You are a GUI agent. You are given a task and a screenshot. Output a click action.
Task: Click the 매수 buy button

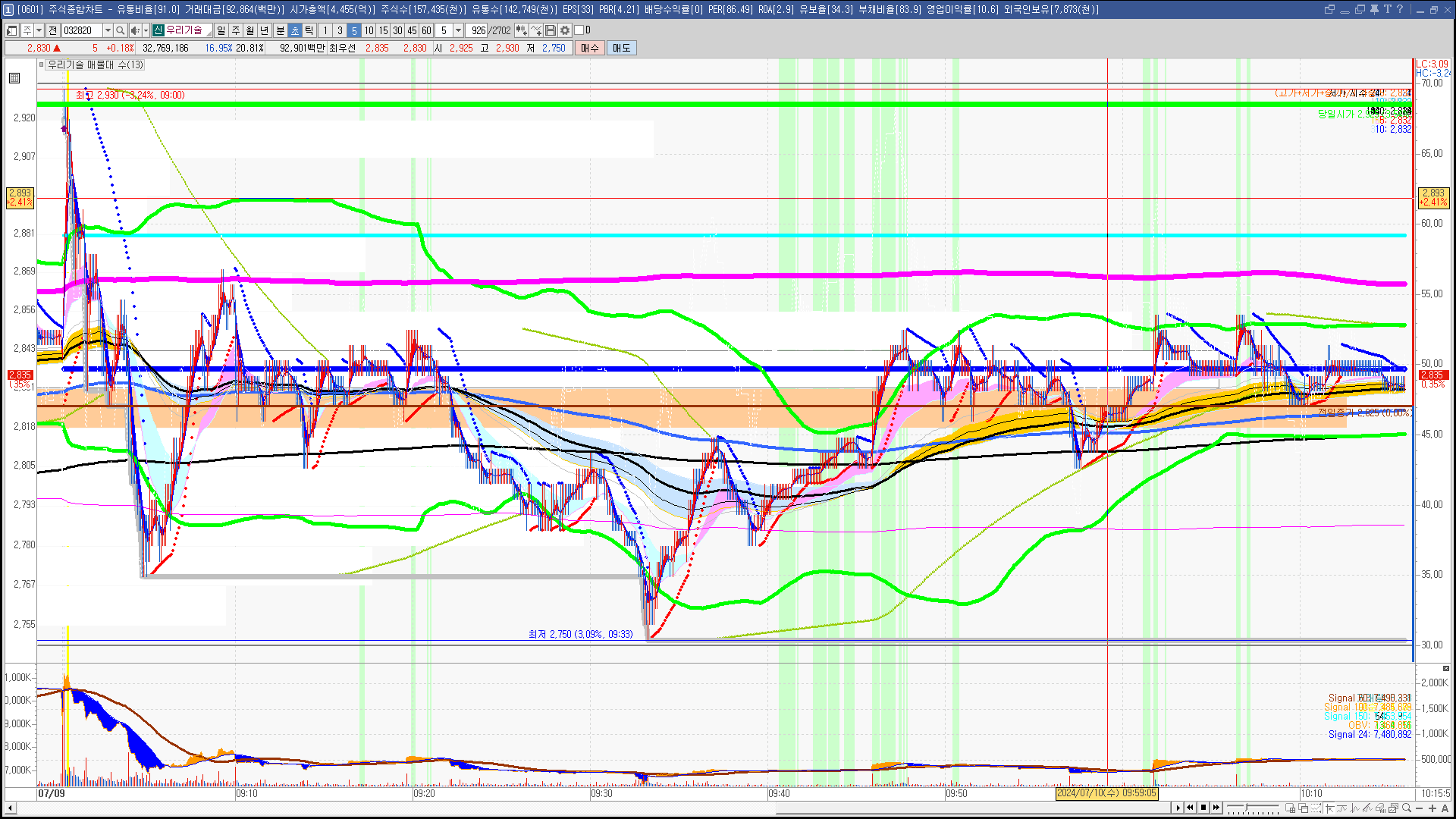(x=590, y=48)
